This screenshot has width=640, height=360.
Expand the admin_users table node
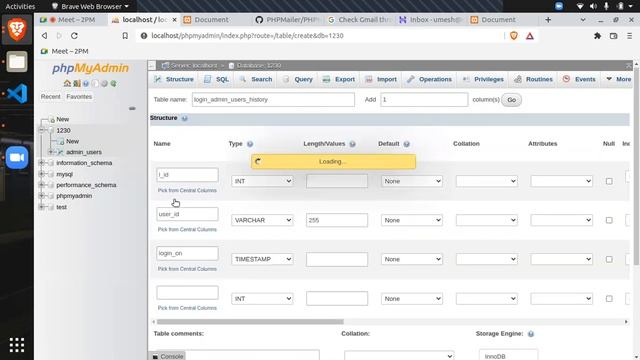pos(51,152)
